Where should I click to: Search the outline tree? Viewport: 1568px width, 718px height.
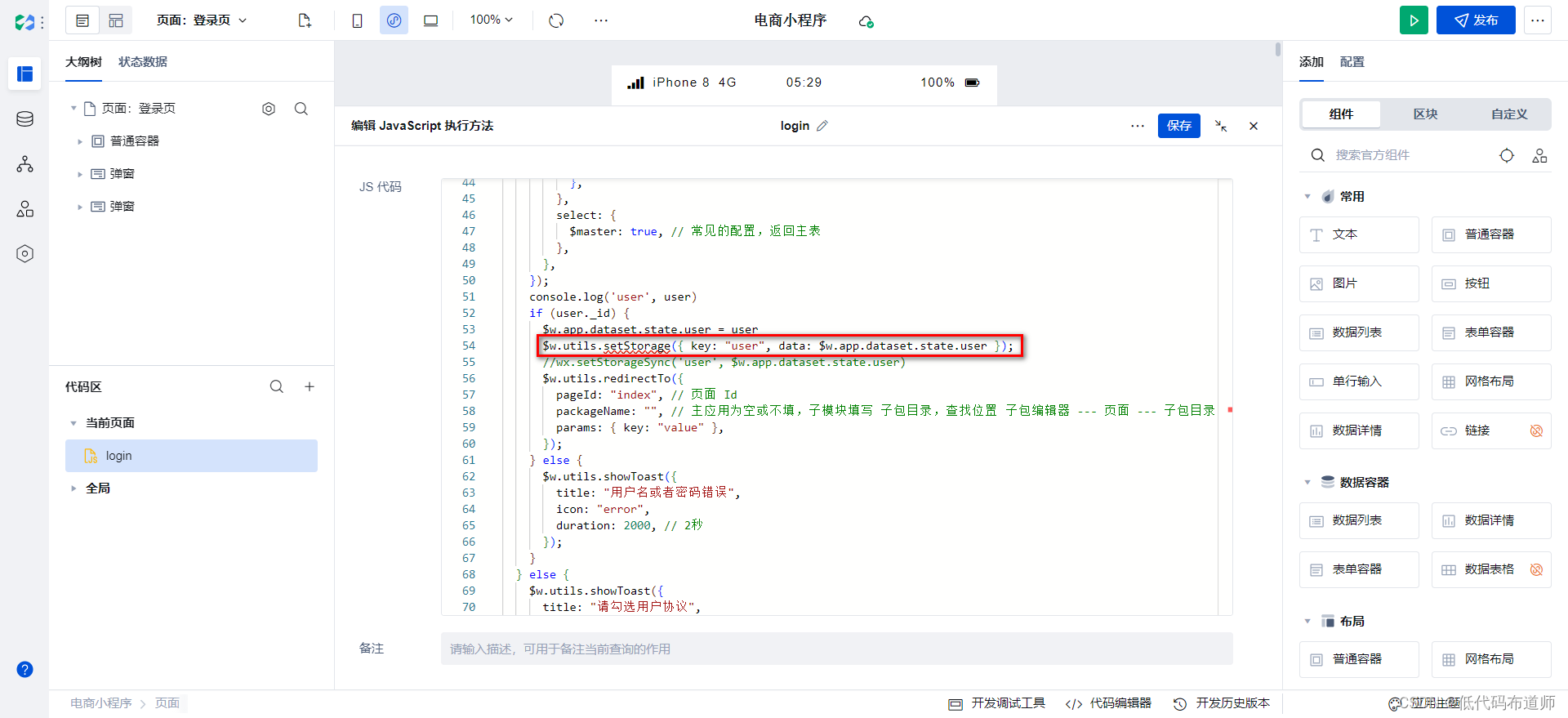click(301, 109)
